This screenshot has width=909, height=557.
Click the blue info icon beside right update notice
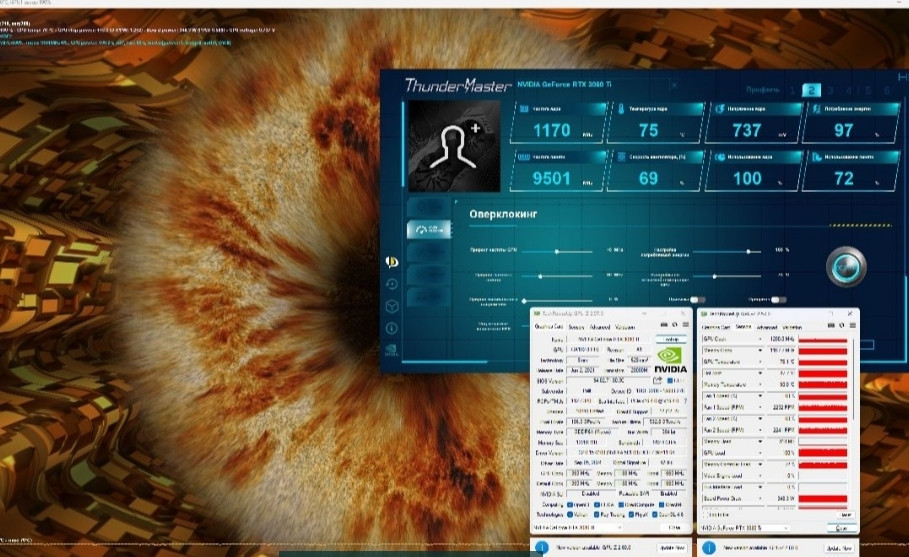[708, 548]
